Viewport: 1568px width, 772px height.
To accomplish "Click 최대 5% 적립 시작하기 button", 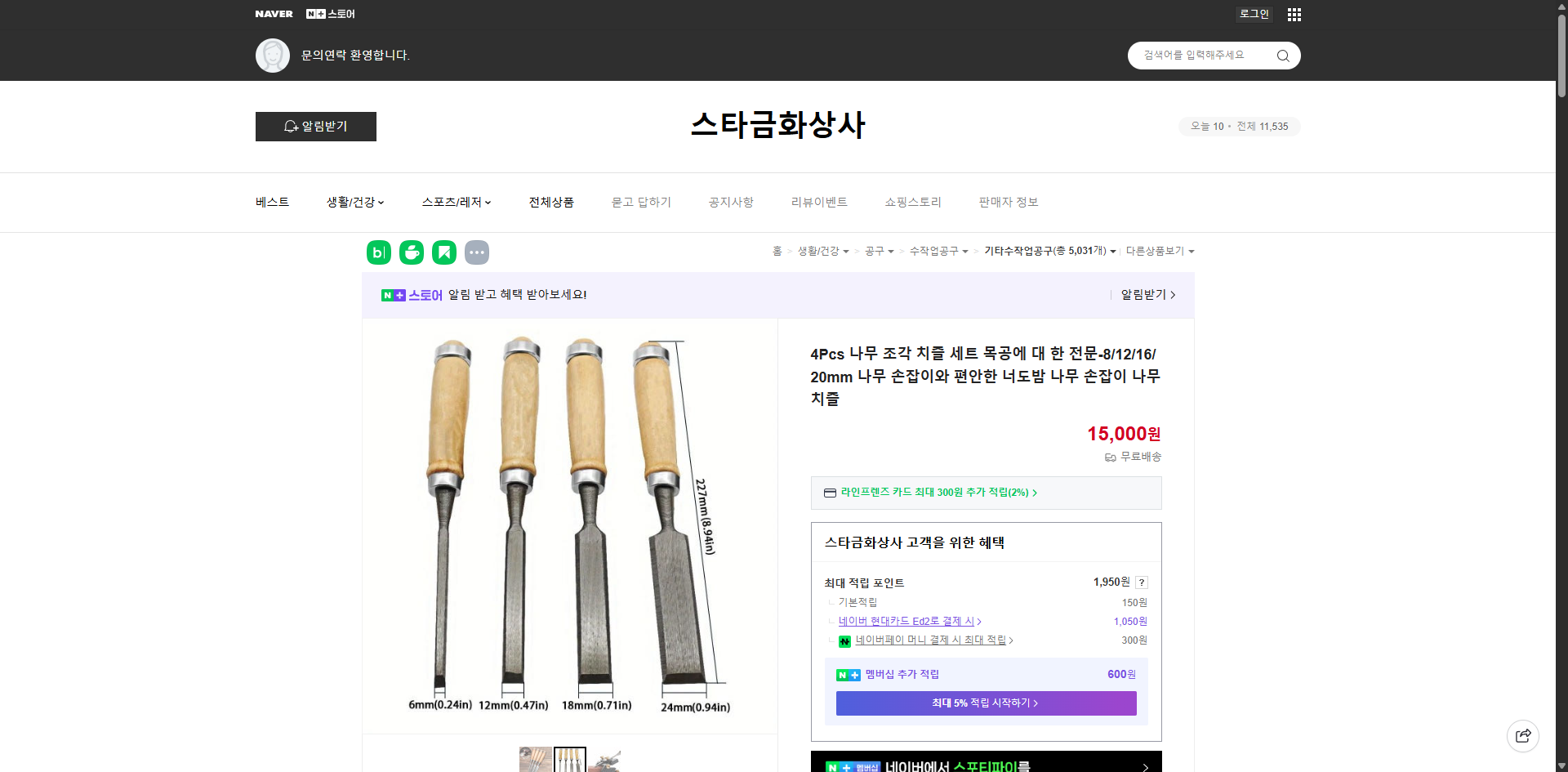I will 985,703.
